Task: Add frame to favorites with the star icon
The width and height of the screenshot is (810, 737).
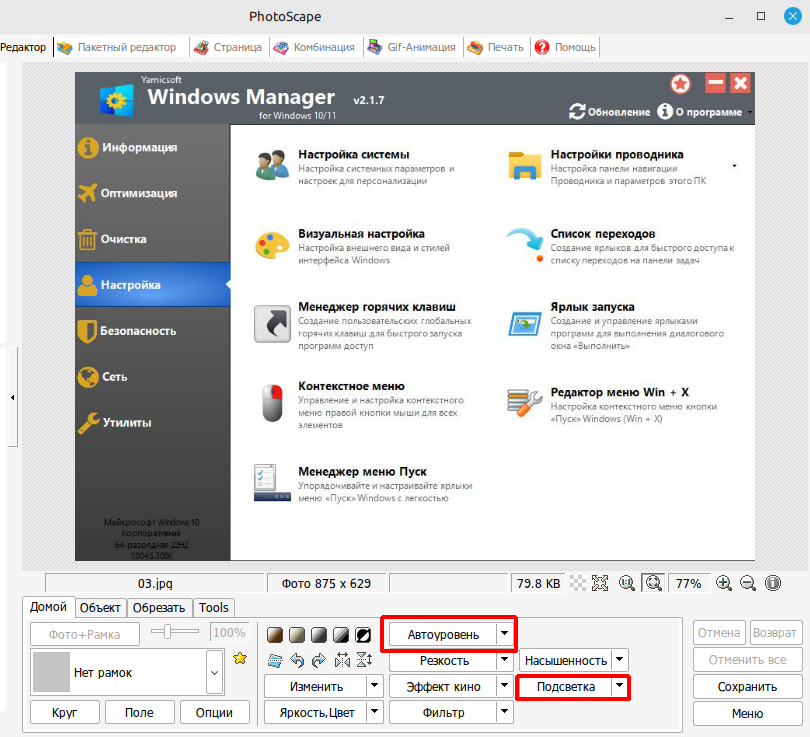Action: click(240, 658)
